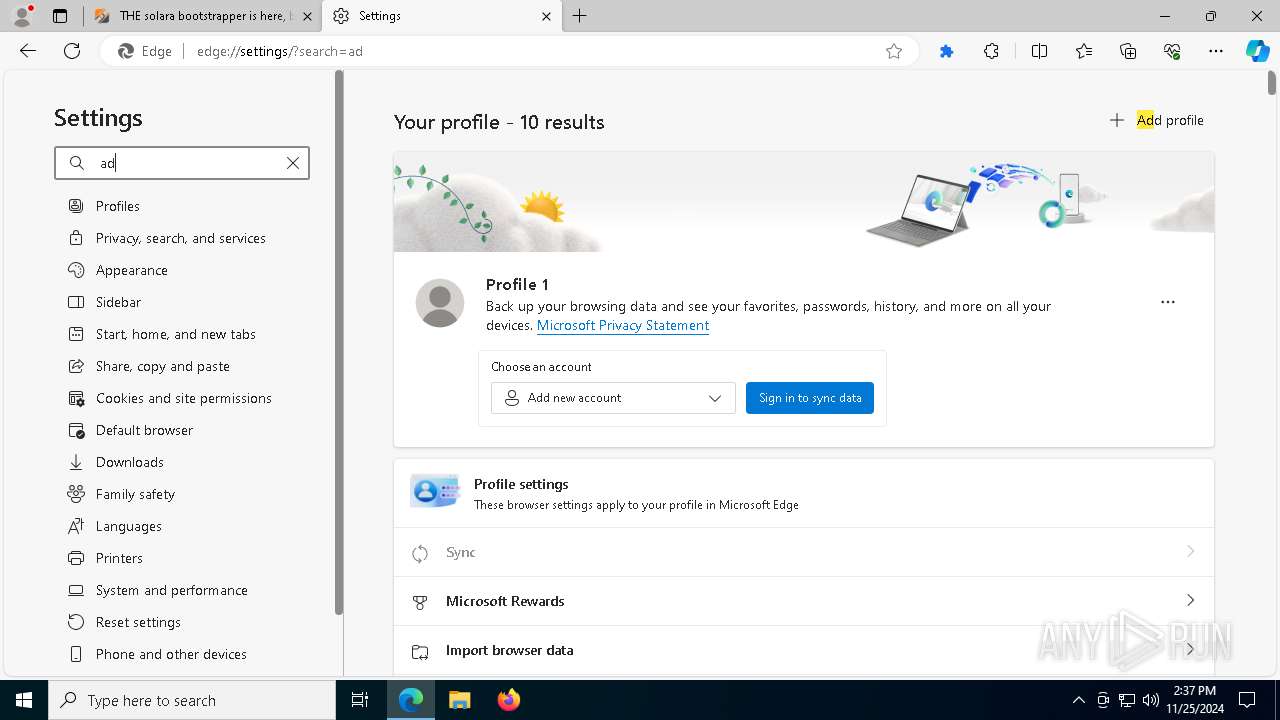Screen dimensions: 1280x720
Task: Refresh the current page
Action: pyautogui.click(x=72, y=51)
